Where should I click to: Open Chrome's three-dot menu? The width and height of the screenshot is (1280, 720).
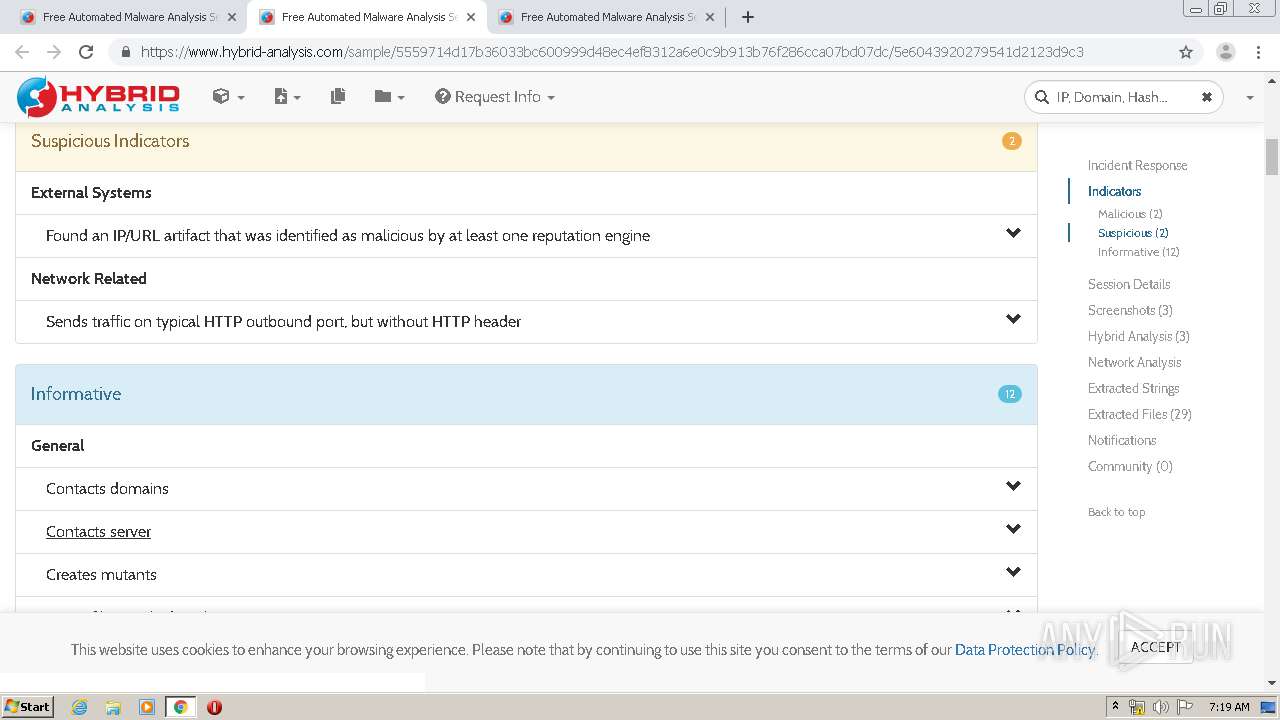[1258, 52]
